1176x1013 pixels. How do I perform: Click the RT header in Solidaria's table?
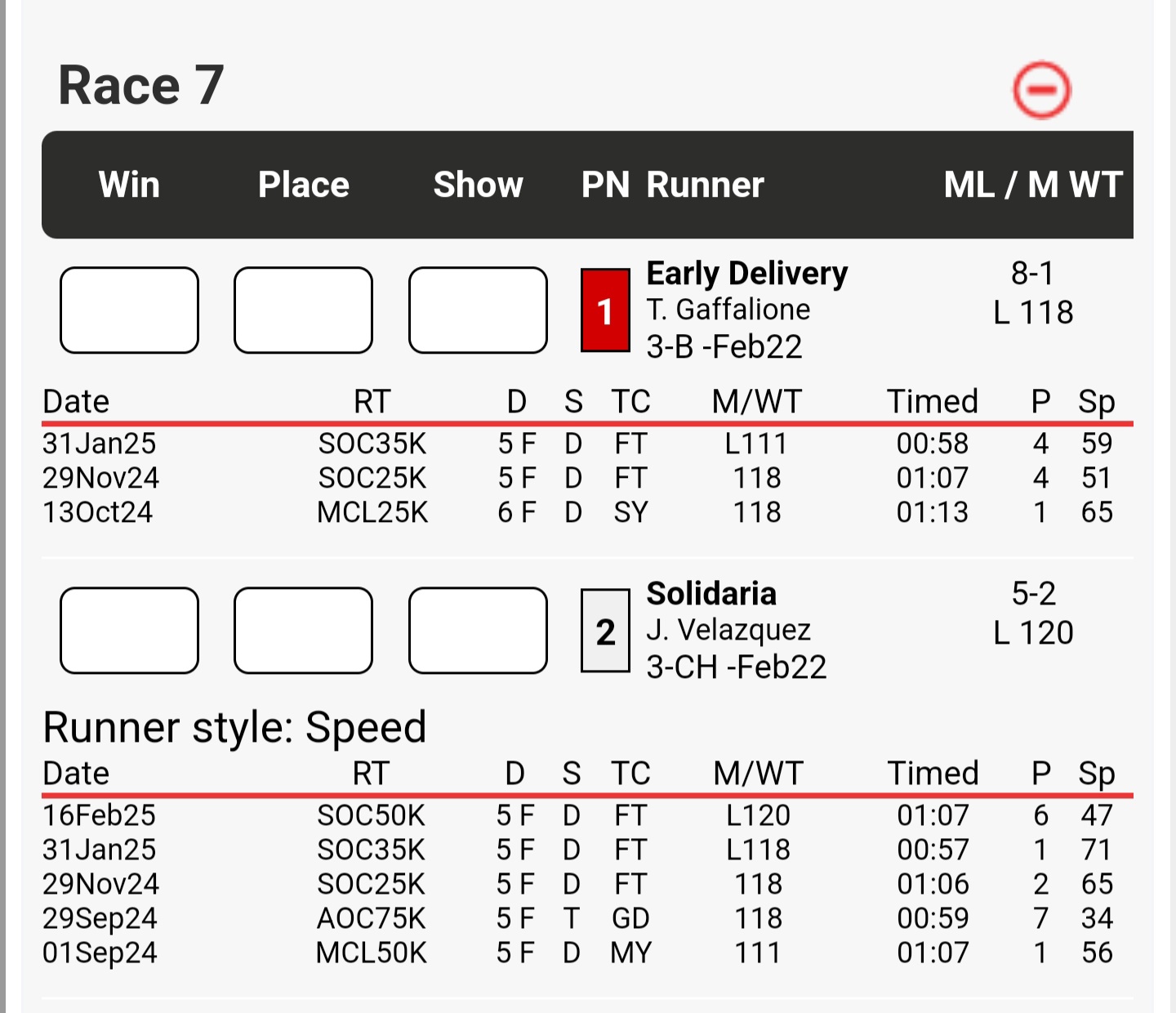pos(371,773)
